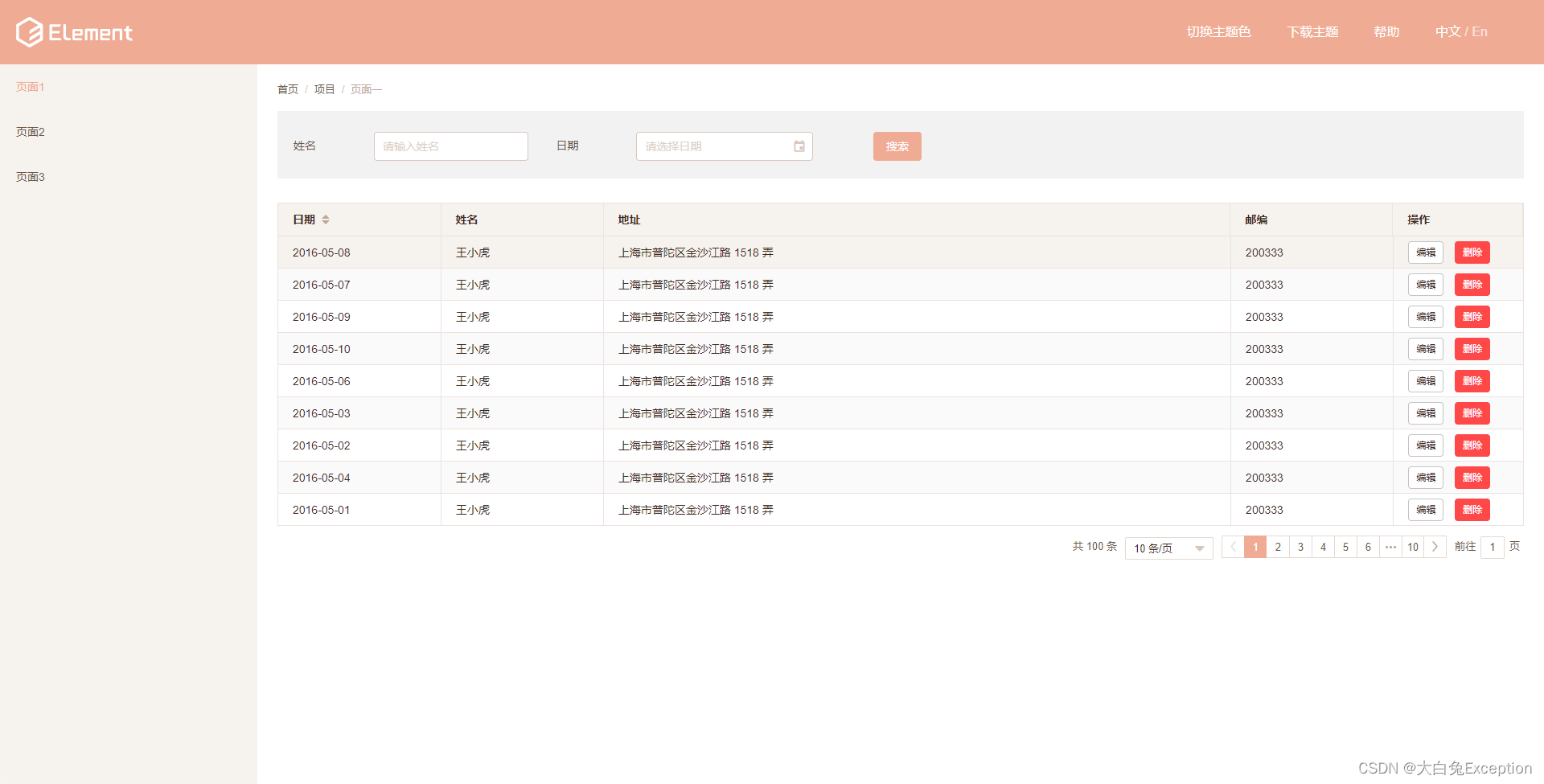Go to page 4 in pagination
Image resolution: width=1544 pixels, height=784 pixels.
(1323, 547)
